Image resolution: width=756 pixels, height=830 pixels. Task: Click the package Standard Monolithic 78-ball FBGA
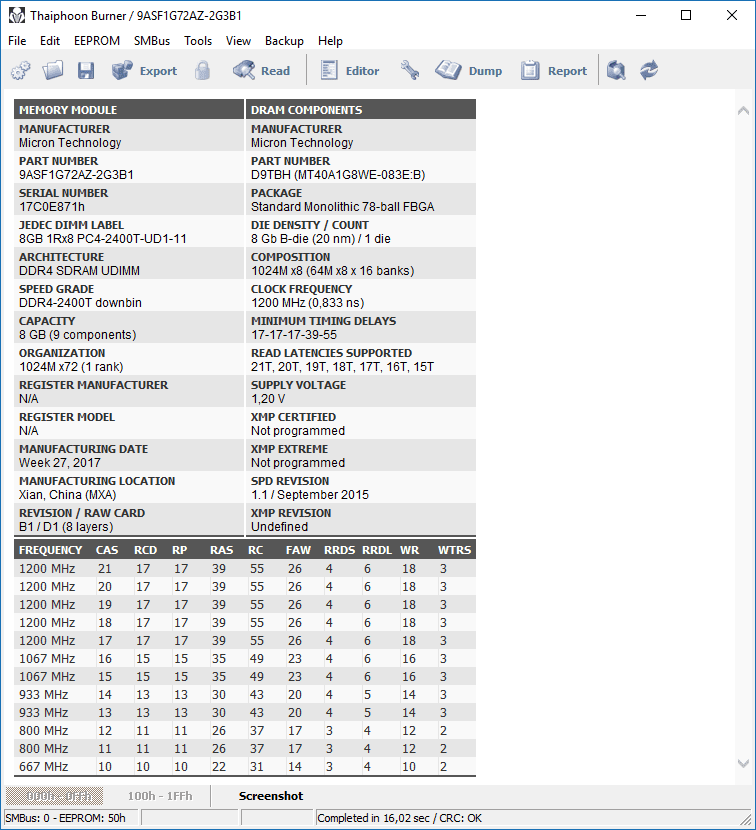[x=343, y=206]
